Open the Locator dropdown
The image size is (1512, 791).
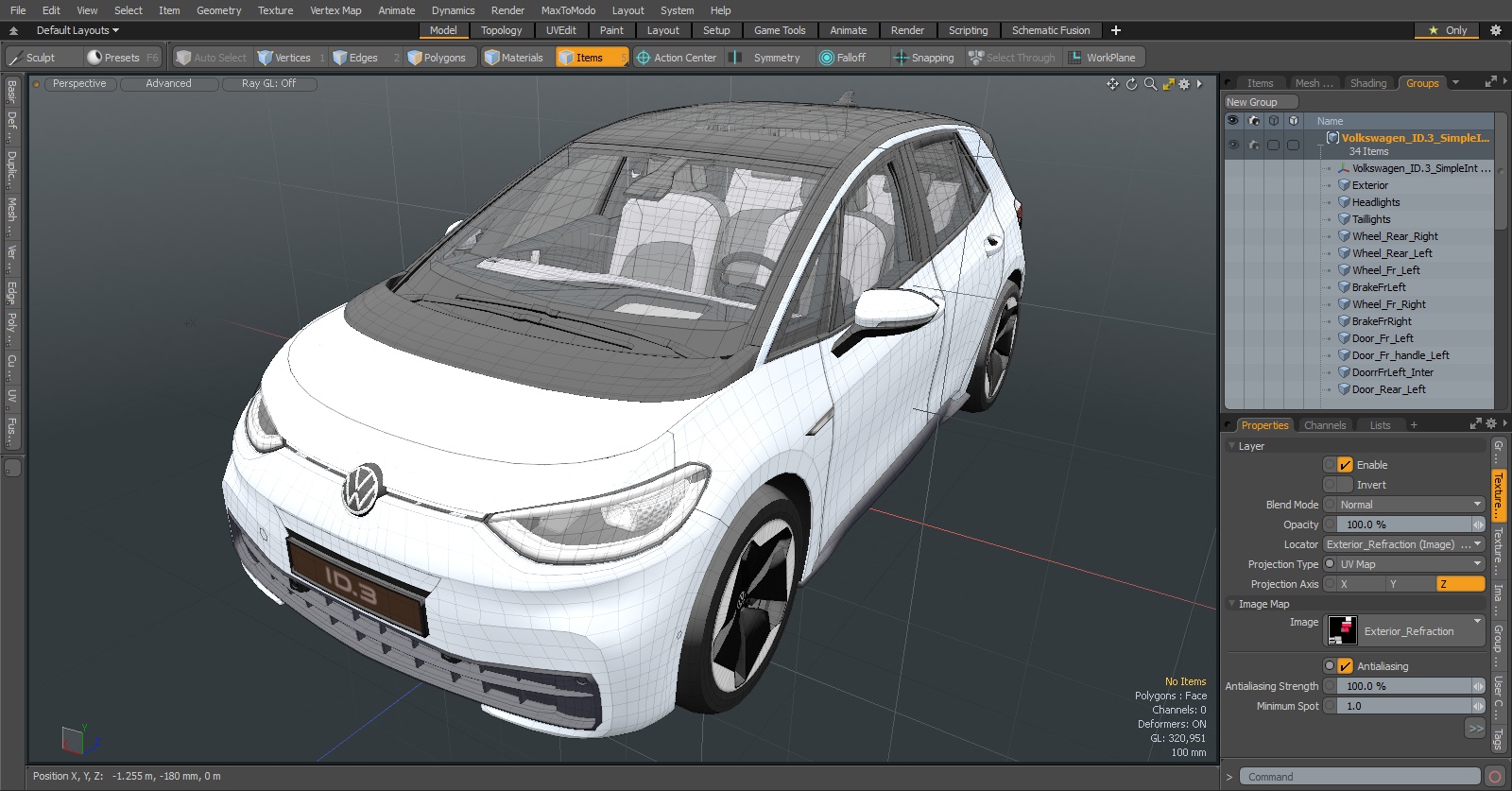click(x=1403, y=544)
